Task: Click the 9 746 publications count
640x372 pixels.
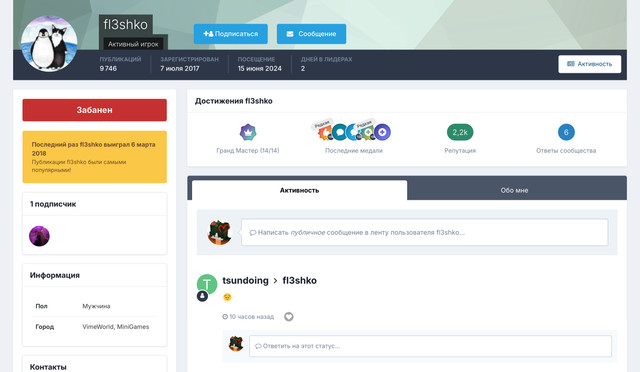Action: pyautogui.click(x=108, y=69)
